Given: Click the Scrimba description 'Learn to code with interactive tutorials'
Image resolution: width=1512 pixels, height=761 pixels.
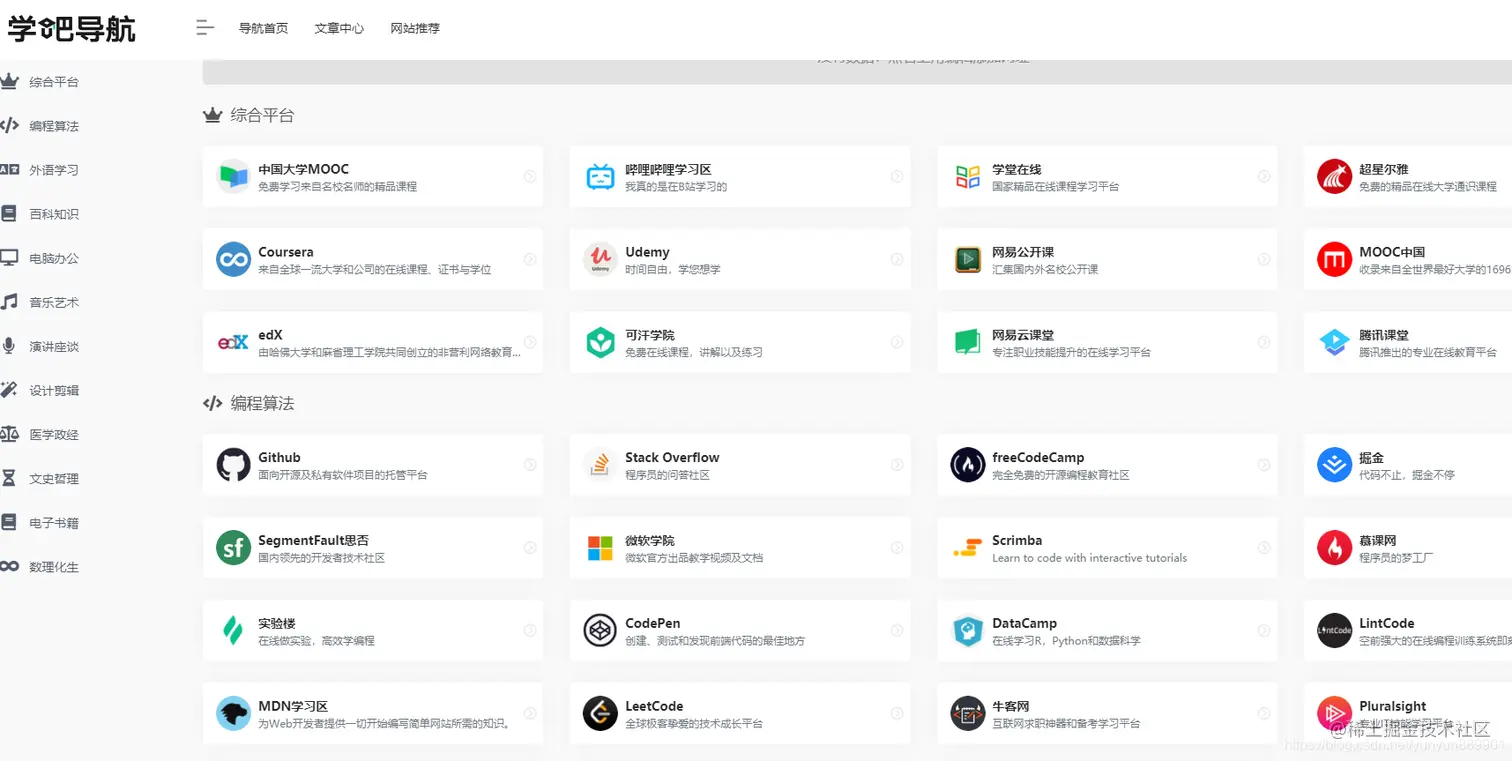Looking at the screenshot, I should (1089, 558).
